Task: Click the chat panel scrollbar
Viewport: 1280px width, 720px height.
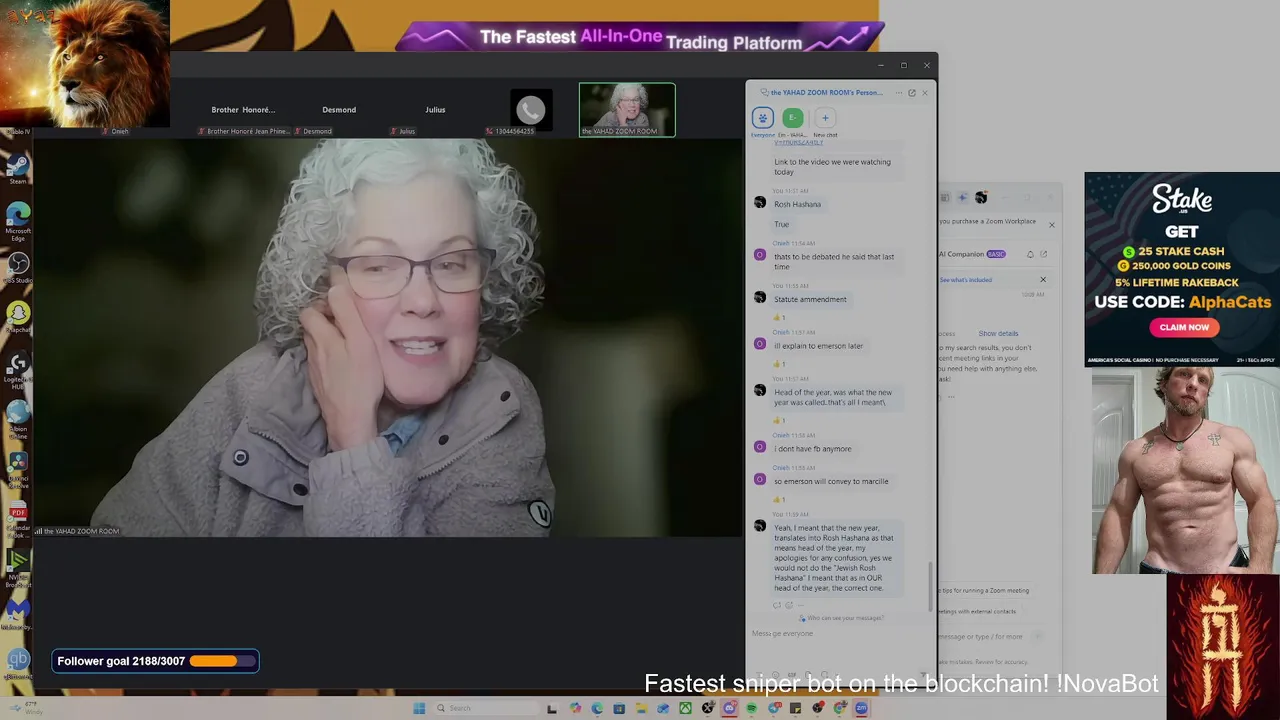Action: [932, 586]
